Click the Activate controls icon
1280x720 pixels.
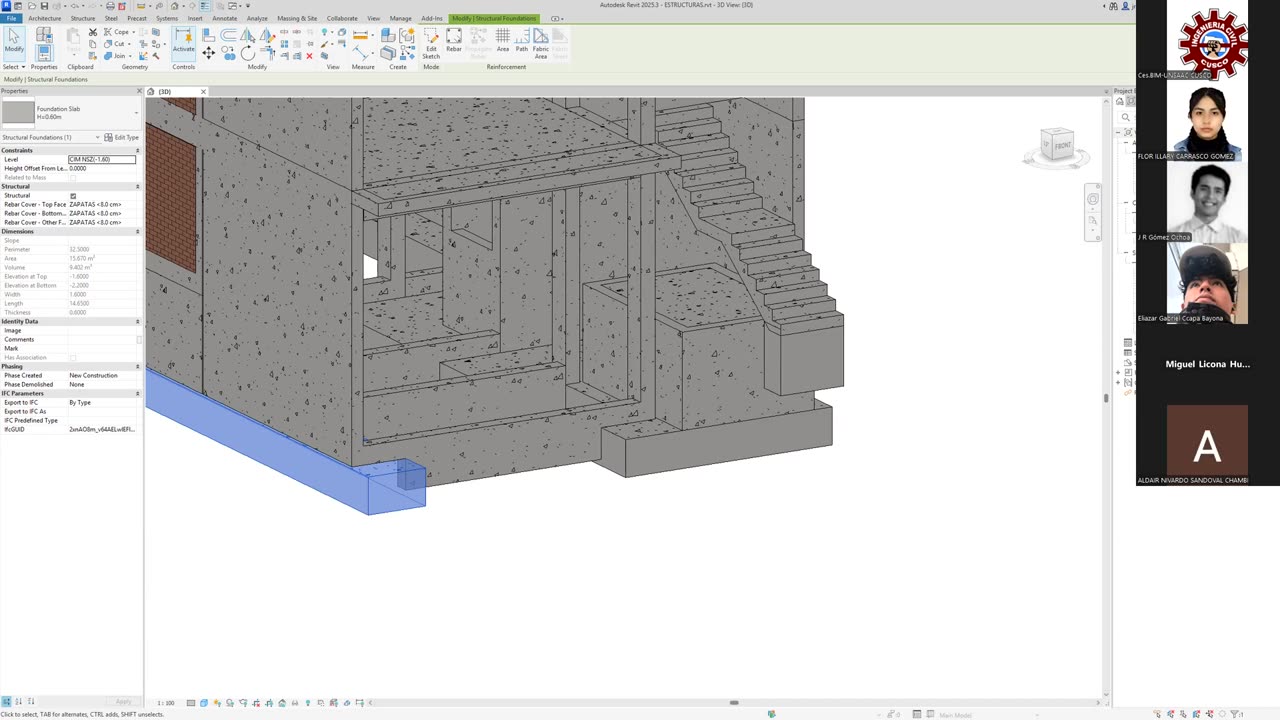pos(184,40)
